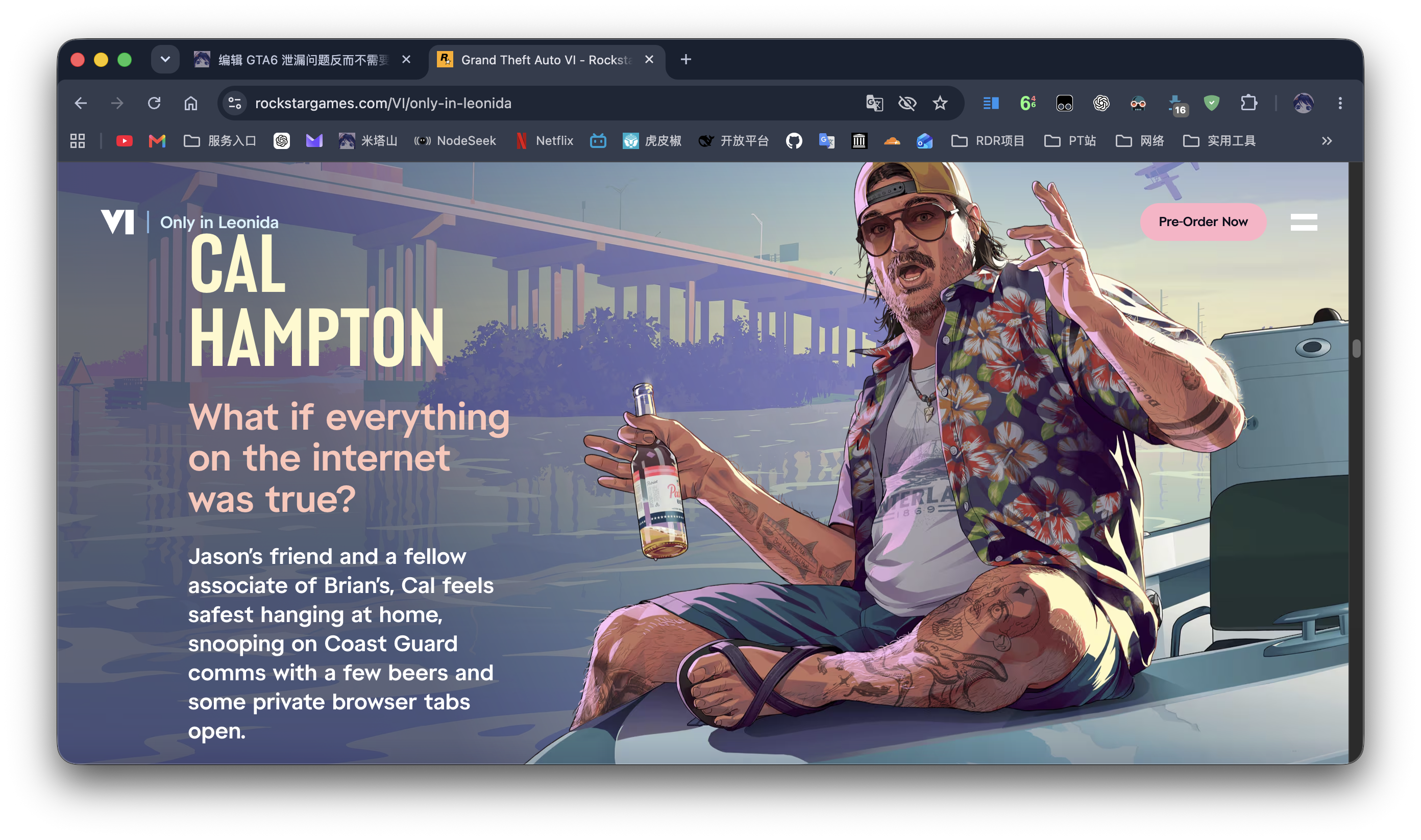Open the Internet Archive bookmark
The height and width of the screenshot is (840, 1421).
(859, 141)
